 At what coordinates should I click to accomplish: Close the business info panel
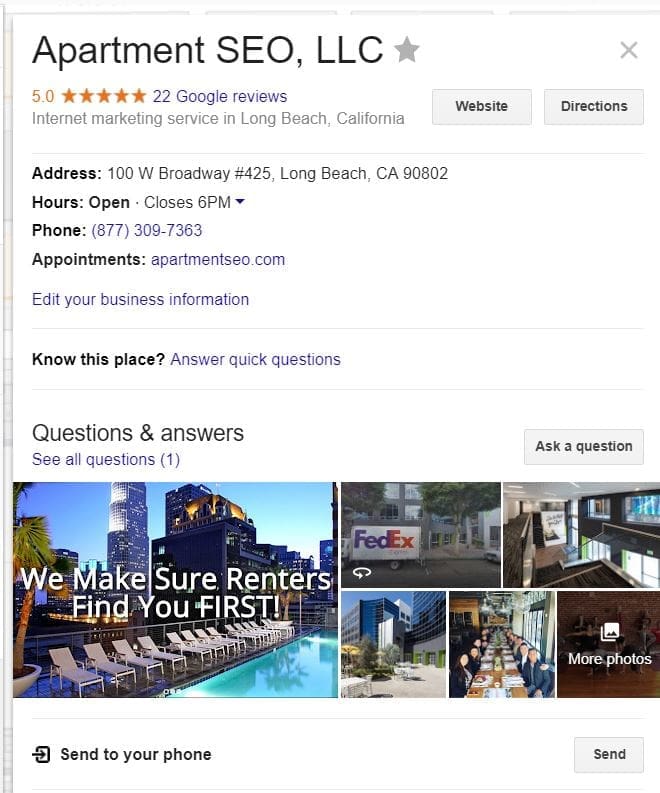coord(629,50)
